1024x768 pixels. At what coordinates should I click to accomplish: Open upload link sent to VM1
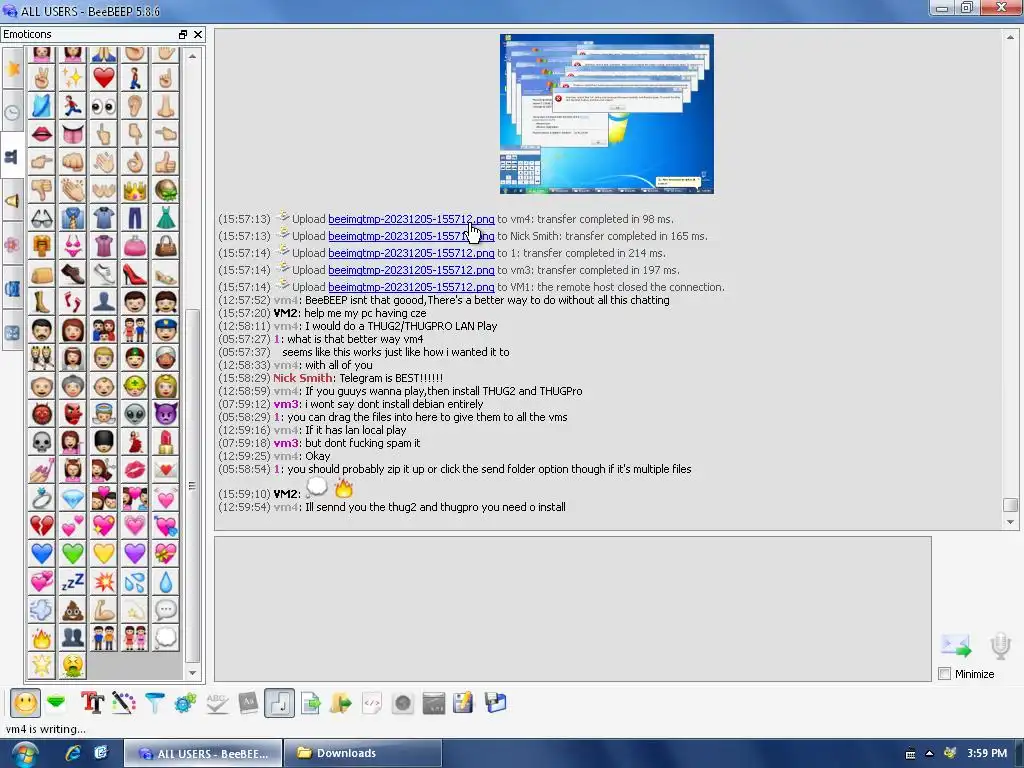point(411,287)
